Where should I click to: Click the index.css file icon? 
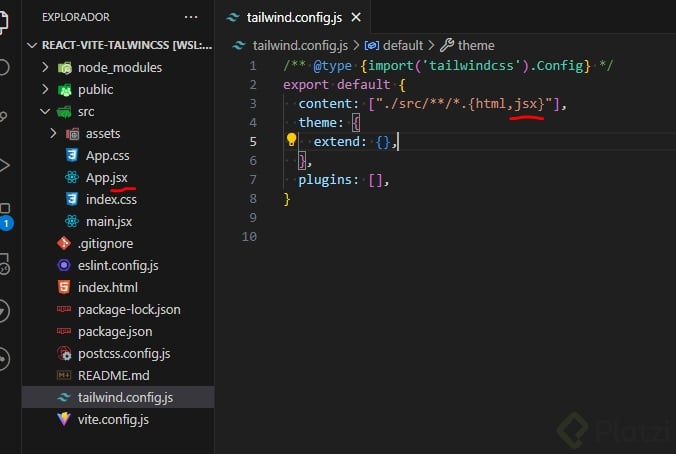pos(72,199)
